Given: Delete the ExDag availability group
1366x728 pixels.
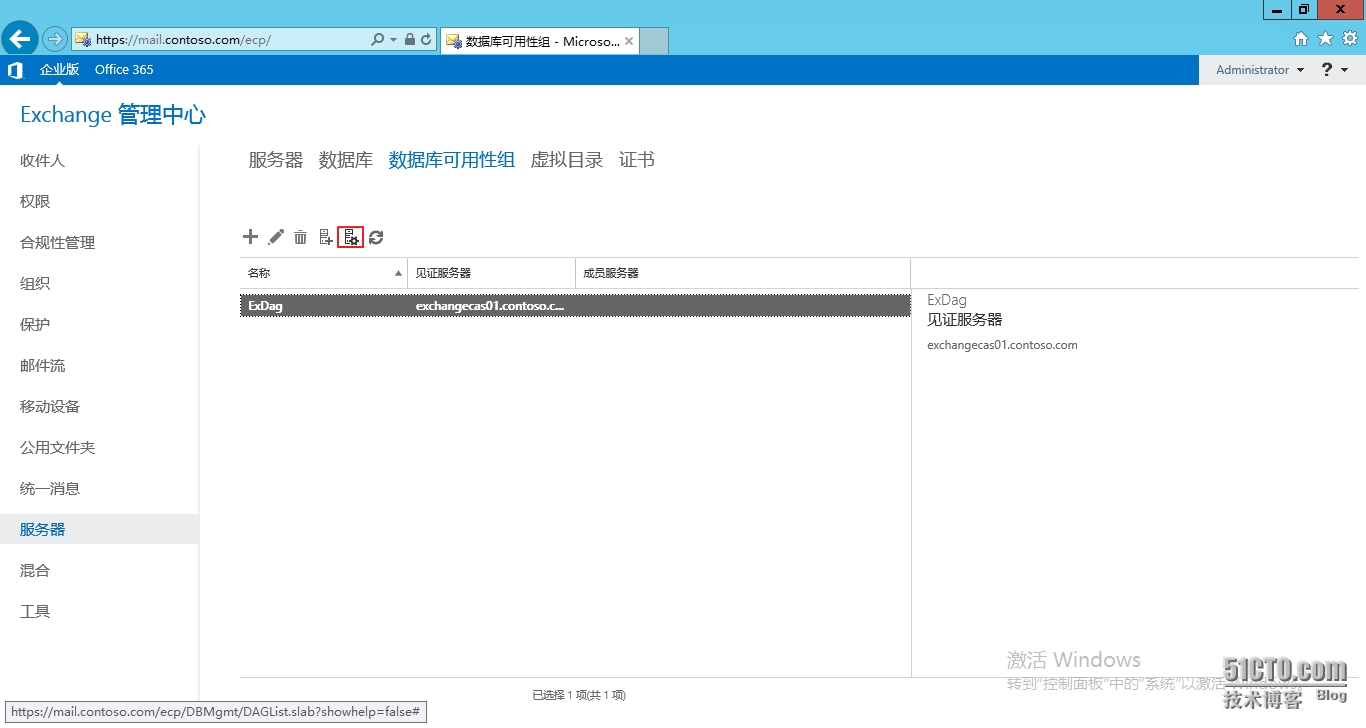Looking at the screenshot, I should click(x=301, y=237).
